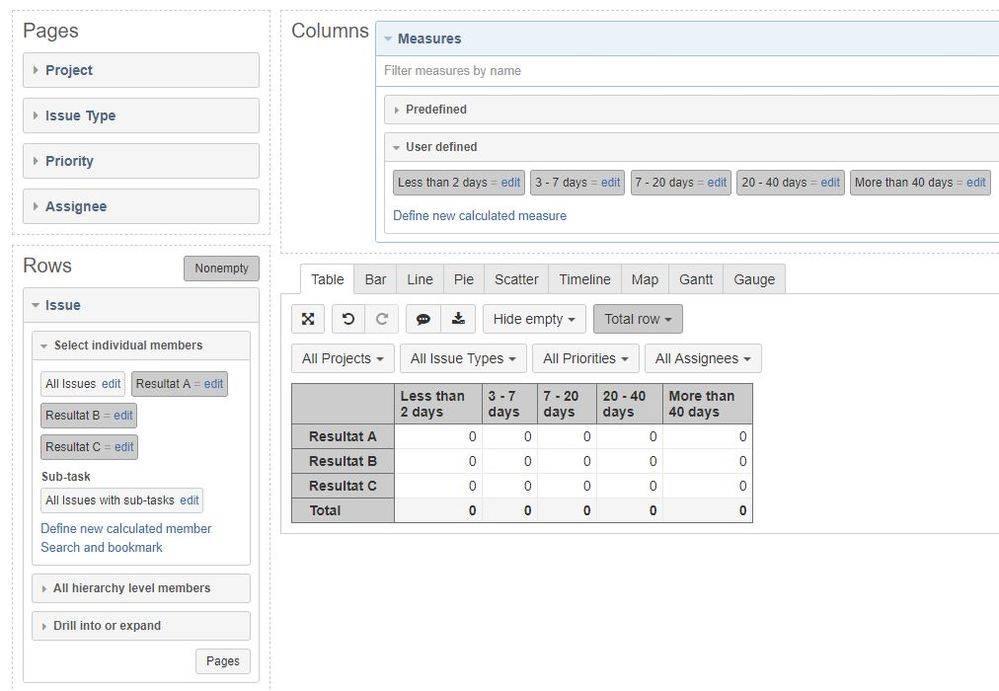999x691 pixels.
Task: Expand the Assignee dimension
Action: (141, 206)
